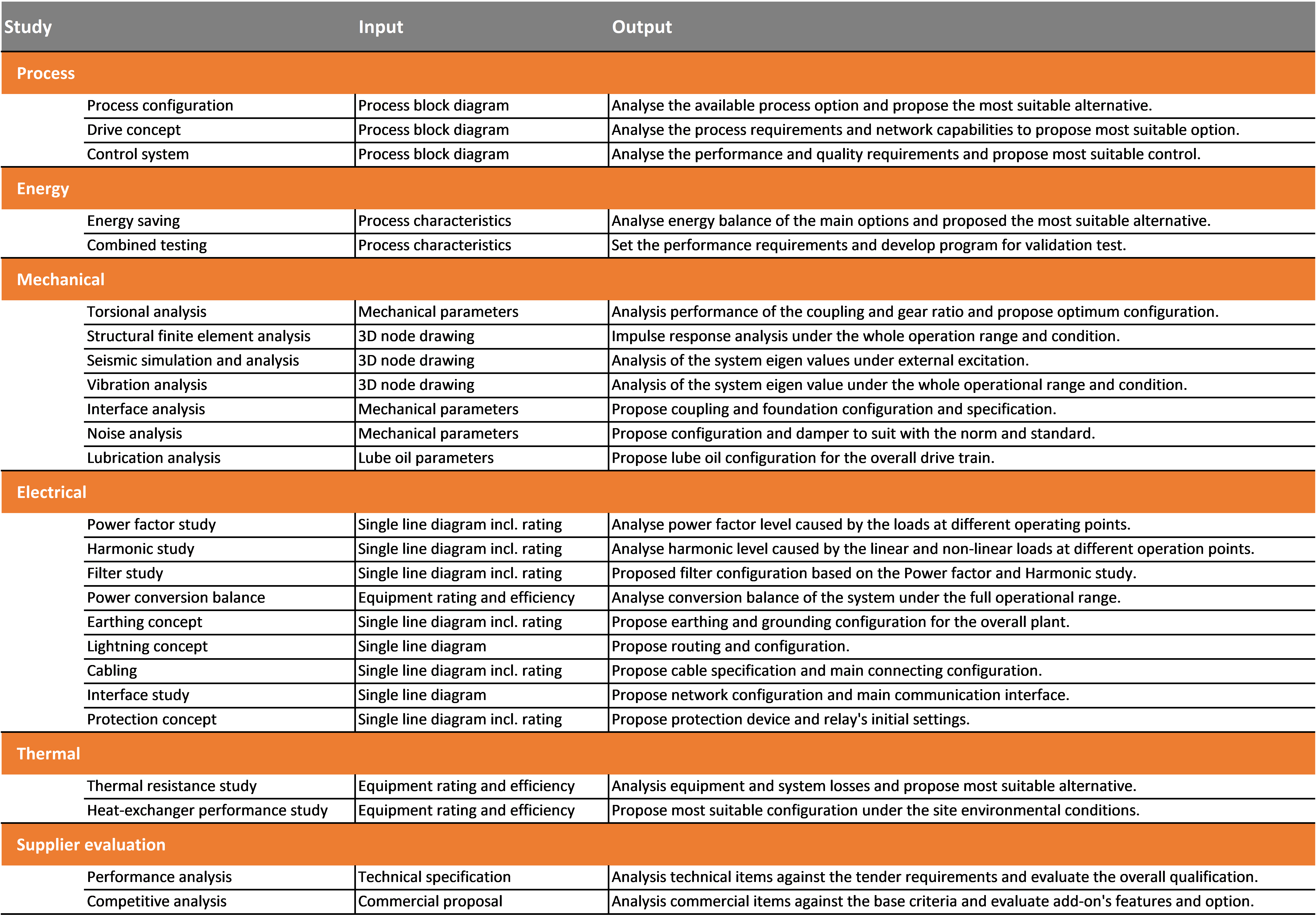The width and height of the screenshot is (1316, 915).
Task: Select the 'Mechanical' section heading
Action: 61,280
